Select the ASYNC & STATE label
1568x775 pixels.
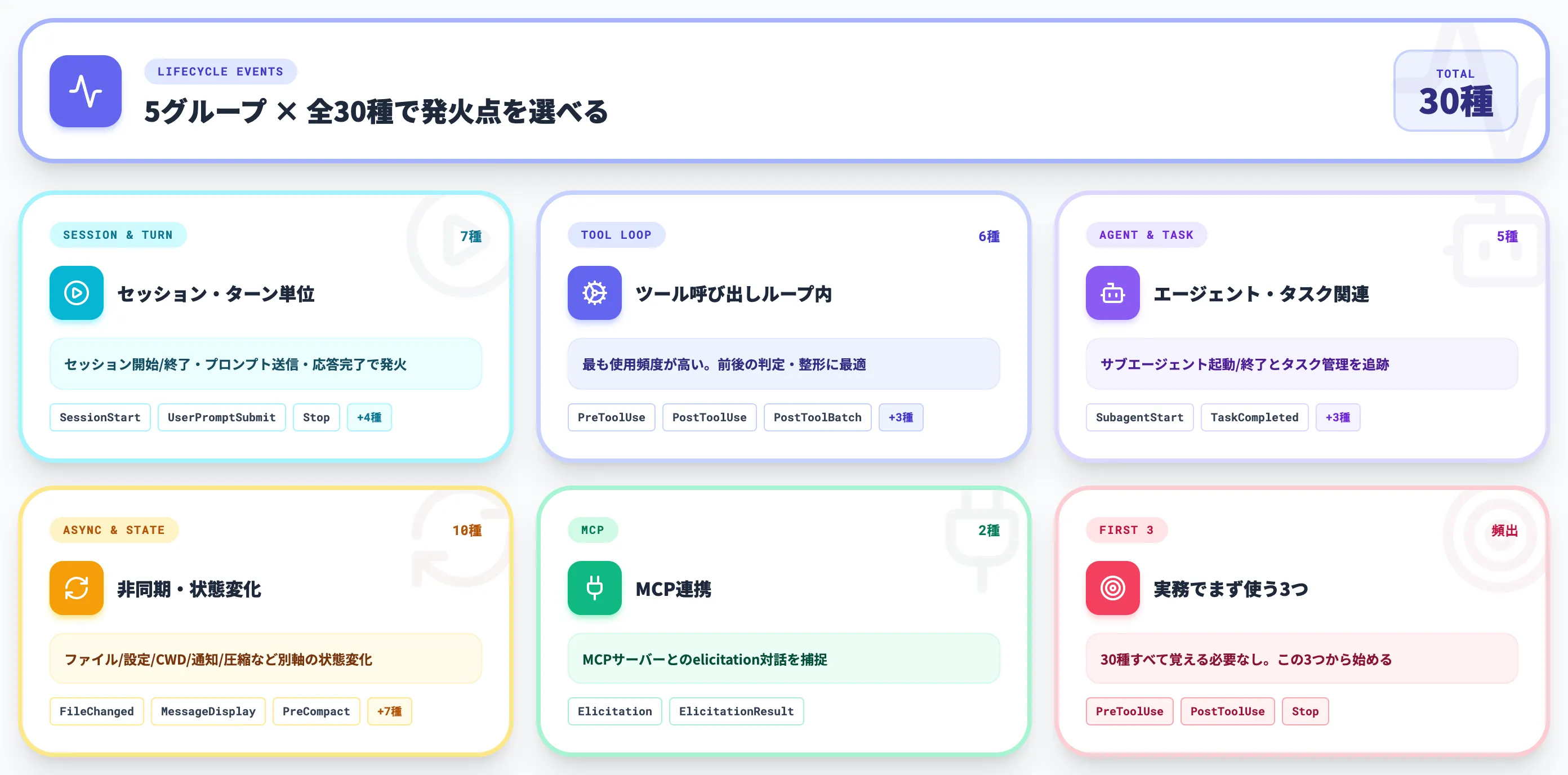click(114, 530)
